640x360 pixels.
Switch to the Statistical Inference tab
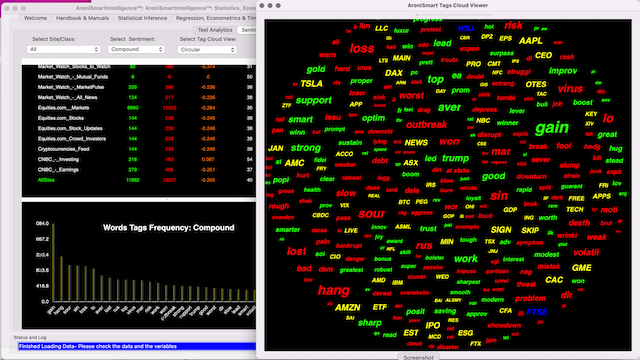click(x=142, y=18)
